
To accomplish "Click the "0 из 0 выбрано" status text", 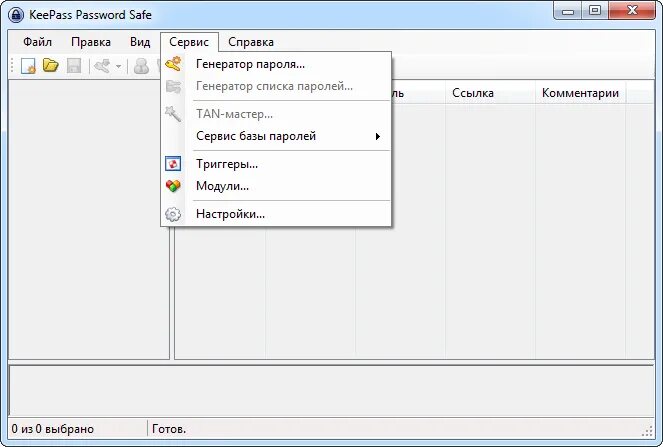I will pos(52,429).
